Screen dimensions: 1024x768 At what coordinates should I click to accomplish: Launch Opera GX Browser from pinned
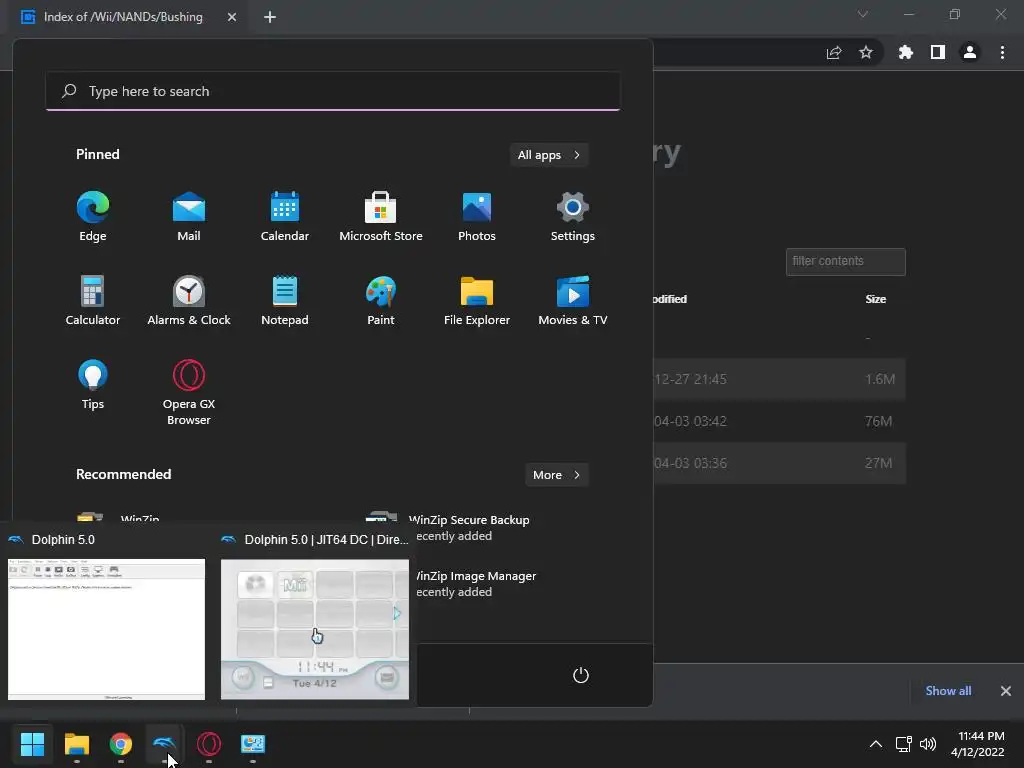189,392
